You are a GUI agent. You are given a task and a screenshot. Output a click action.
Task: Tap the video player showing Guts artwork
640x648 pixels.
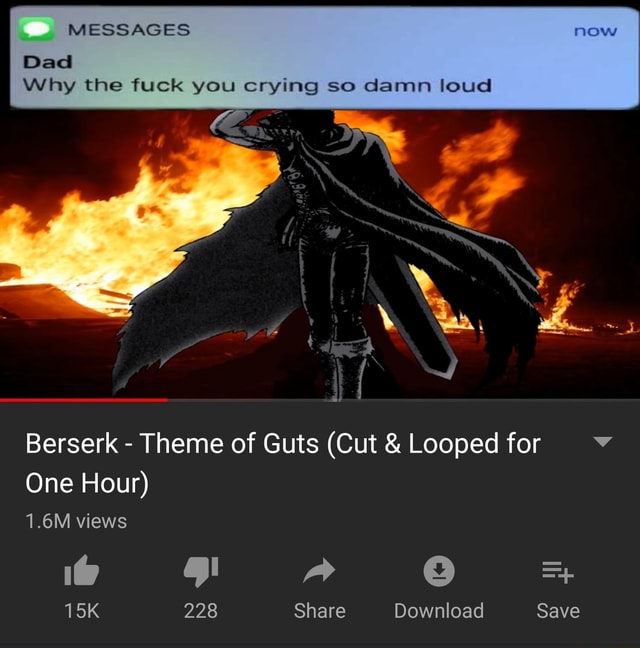[x=320, y=254]
